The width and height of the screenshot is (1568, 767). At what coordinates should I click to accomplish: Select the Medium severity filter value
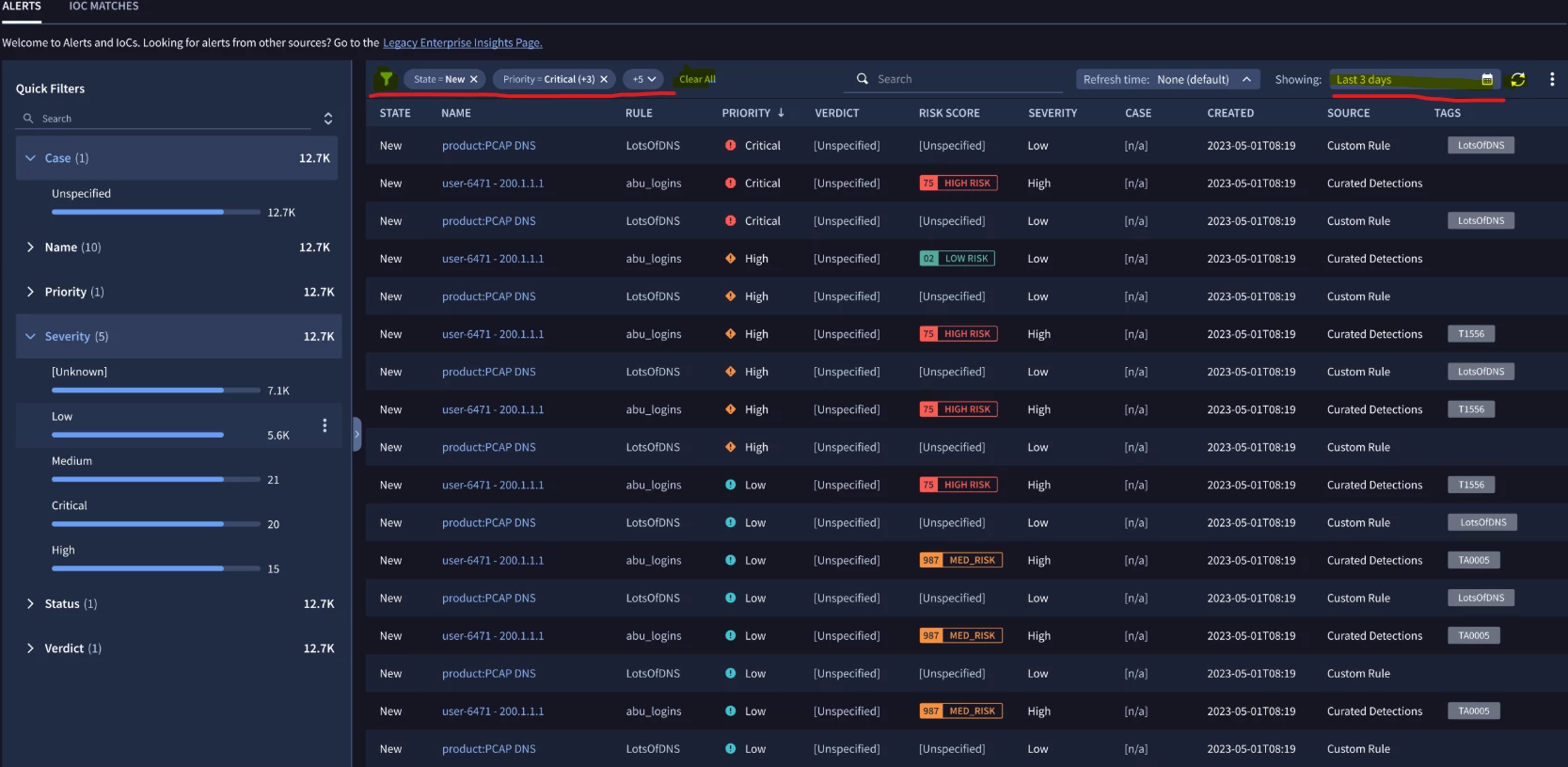coord(71,461)
